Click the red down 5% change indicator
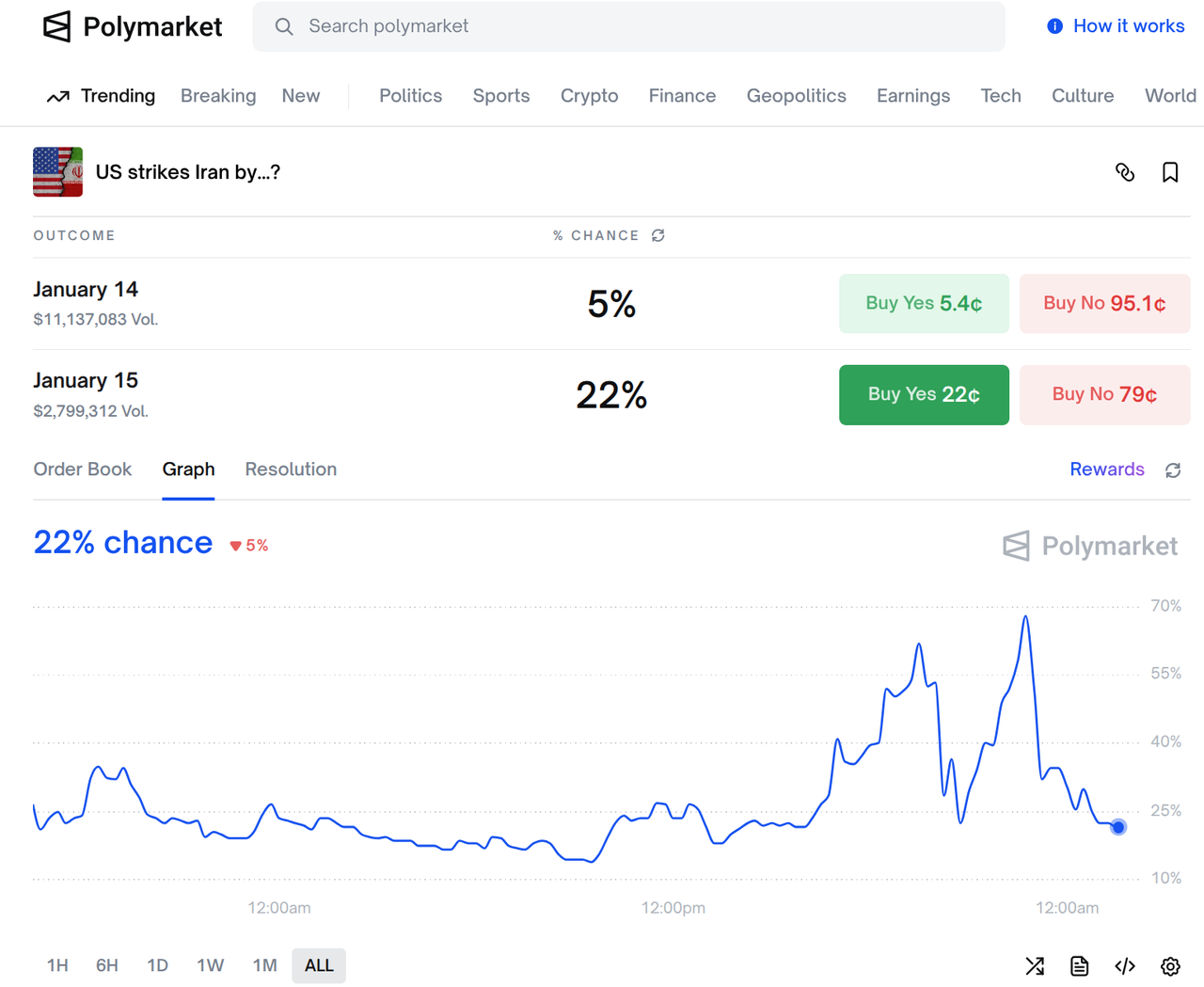The image size is (1204, 987). pyautogui.click(x=249, y=546)
